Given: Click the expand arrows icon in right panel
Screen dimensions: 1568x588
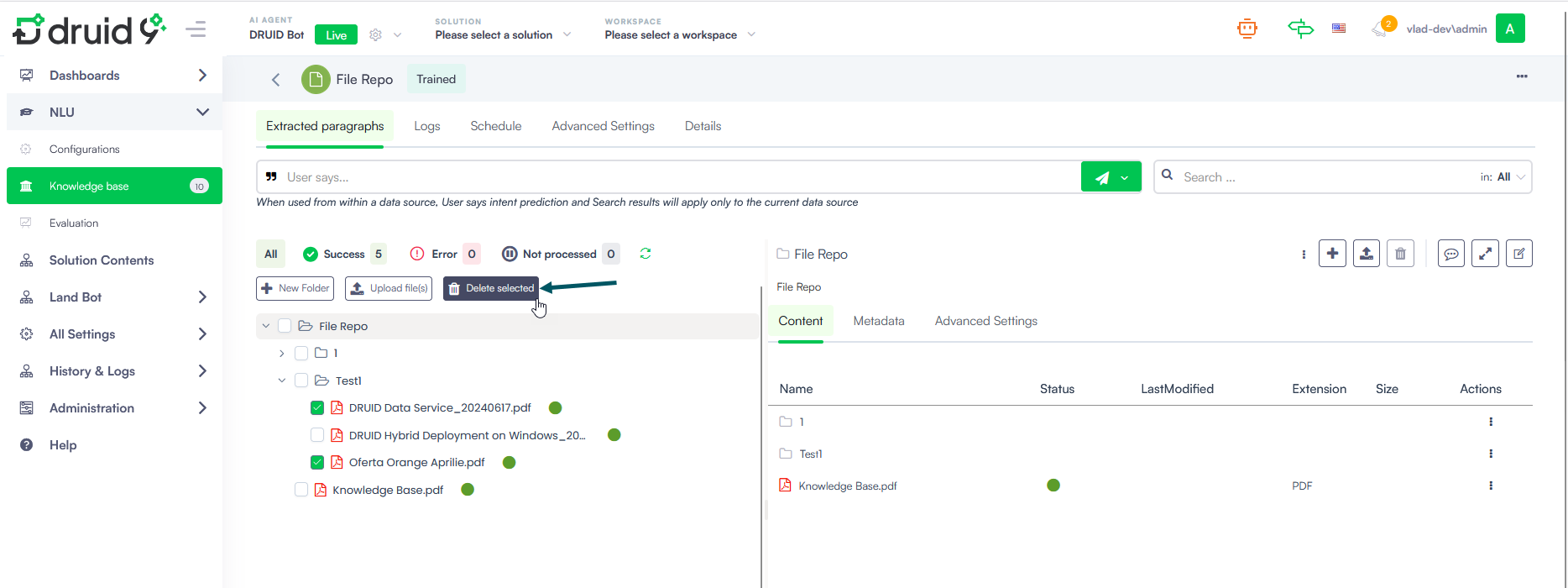Looking at the screenshot, I should [x=1485, y=254].
